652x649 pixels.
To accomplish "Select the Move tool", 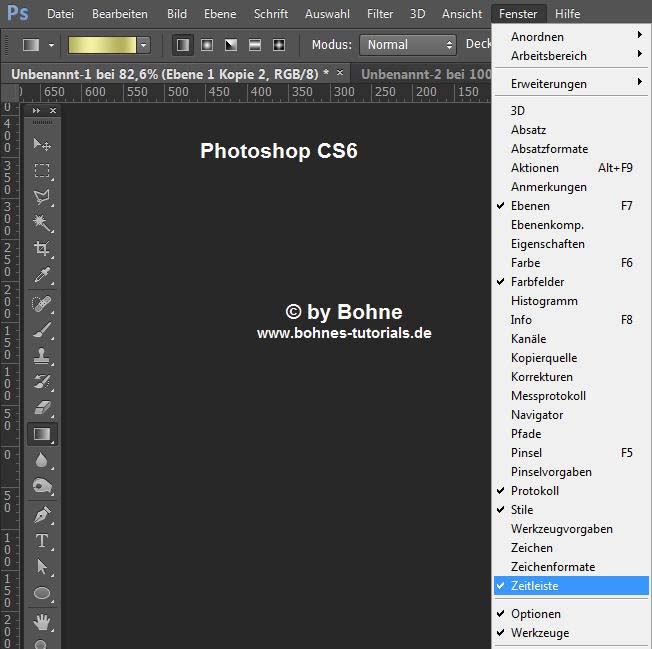I will click(42, 145).
